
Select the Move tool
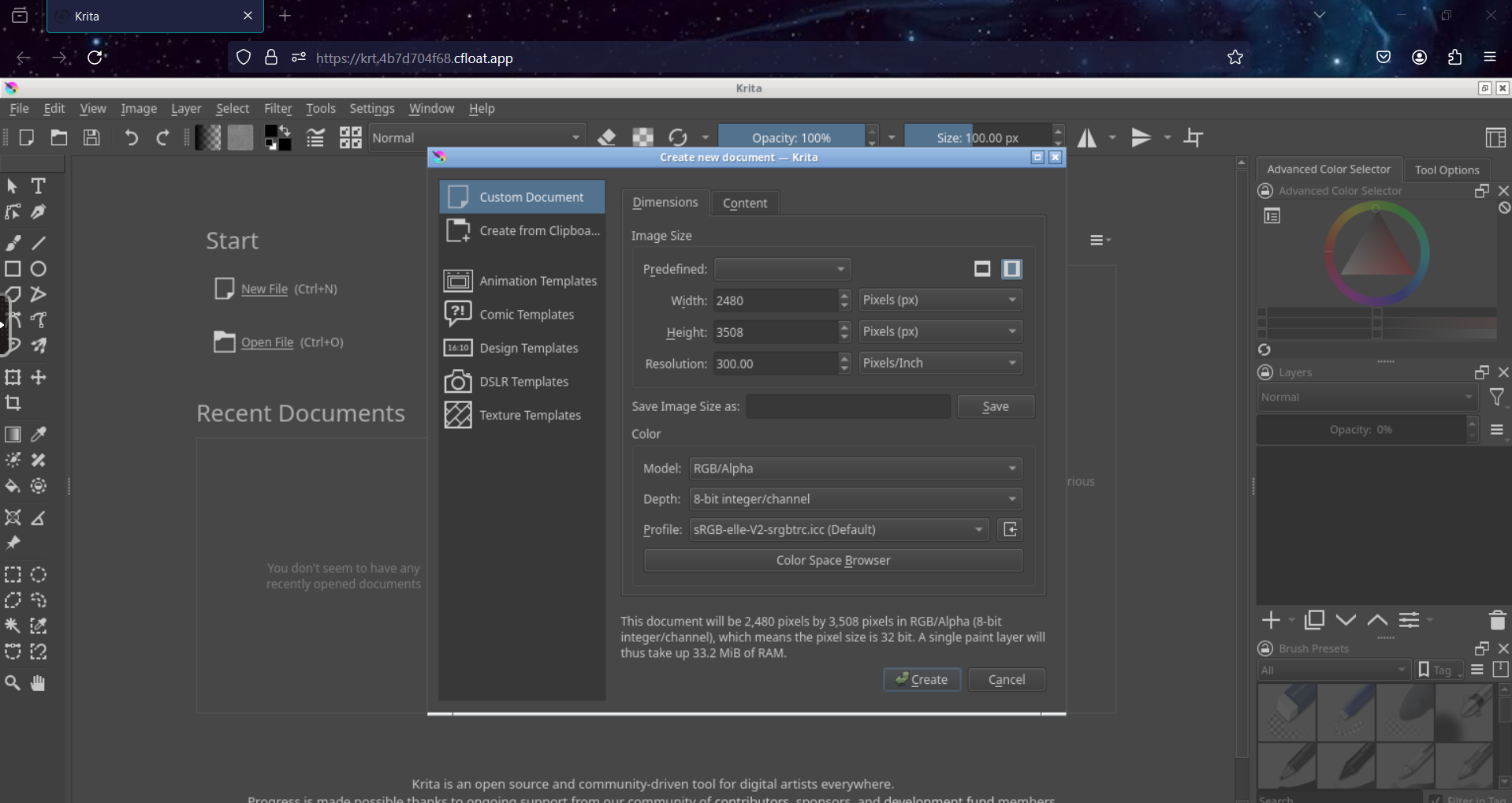tap(38, 377)
